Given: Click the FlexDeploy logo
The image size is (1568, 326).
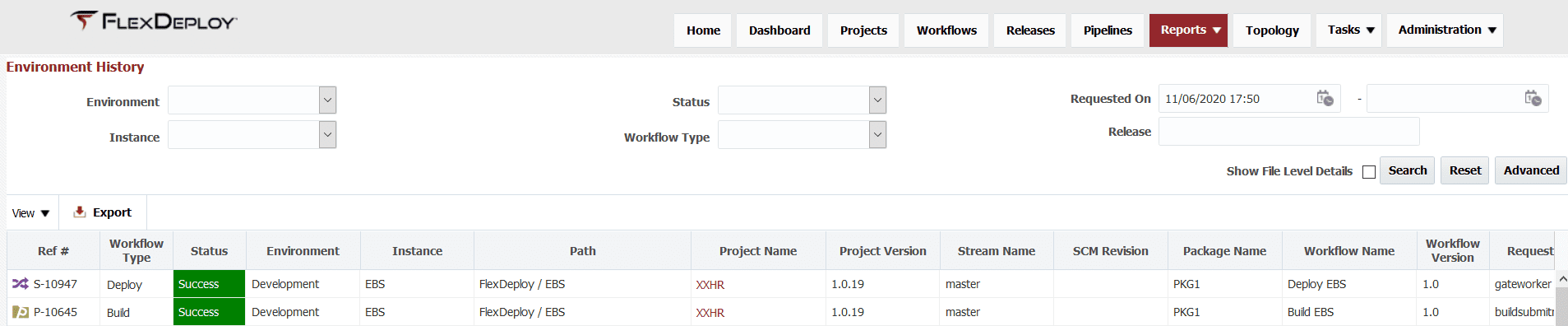Looking at the screenshot, I should (154, 21).
